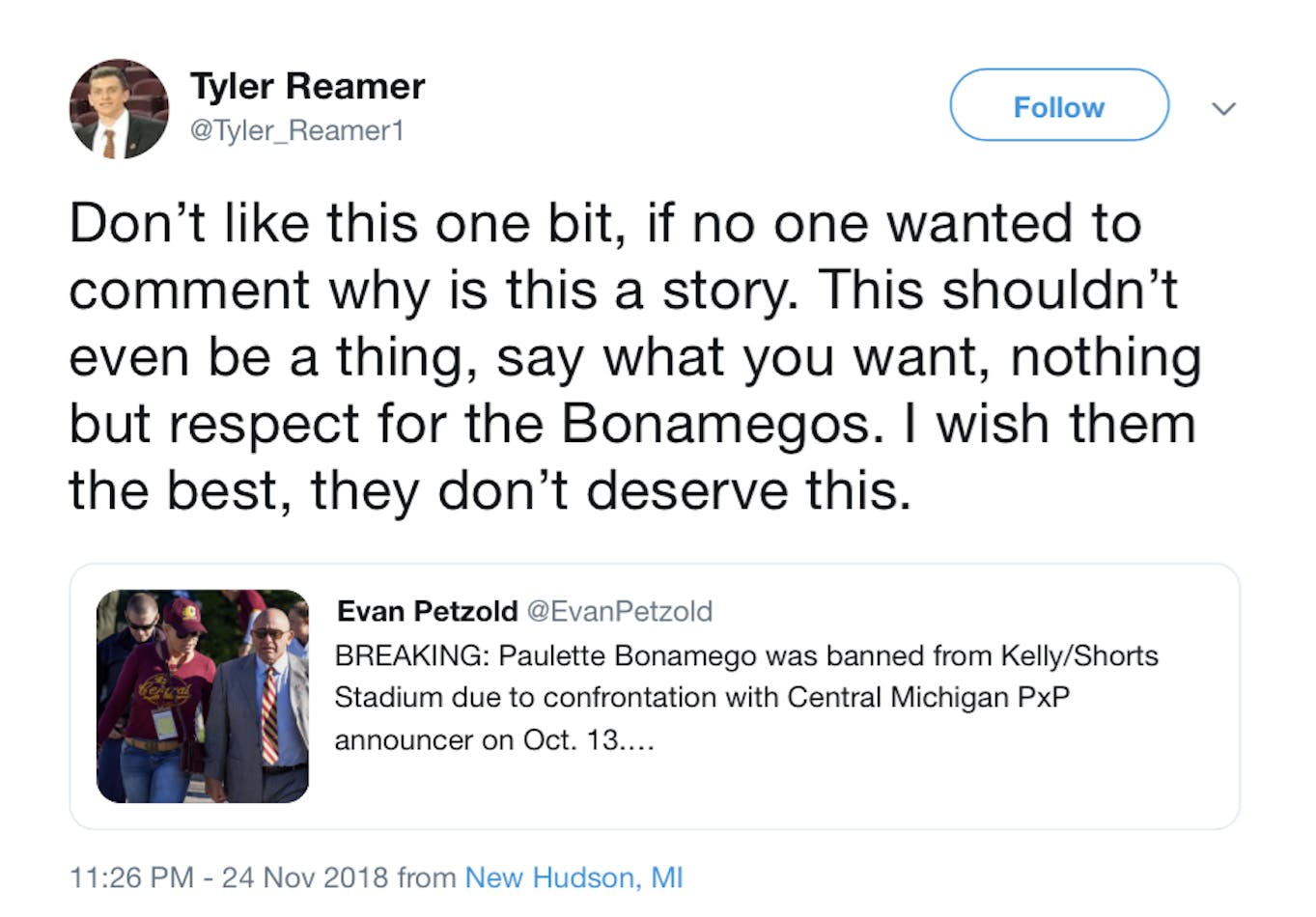
Task: Follow Tyler Reamer with the Follow button
Action: point(1059,105)
